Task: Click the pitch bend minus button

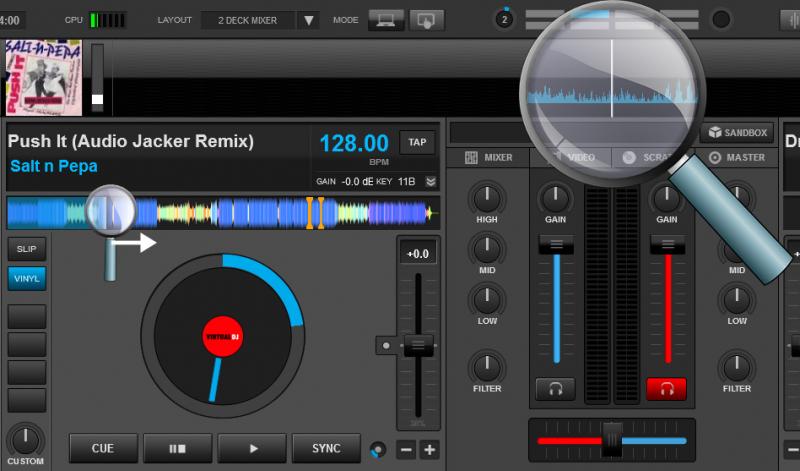Action: pos(406,450)
